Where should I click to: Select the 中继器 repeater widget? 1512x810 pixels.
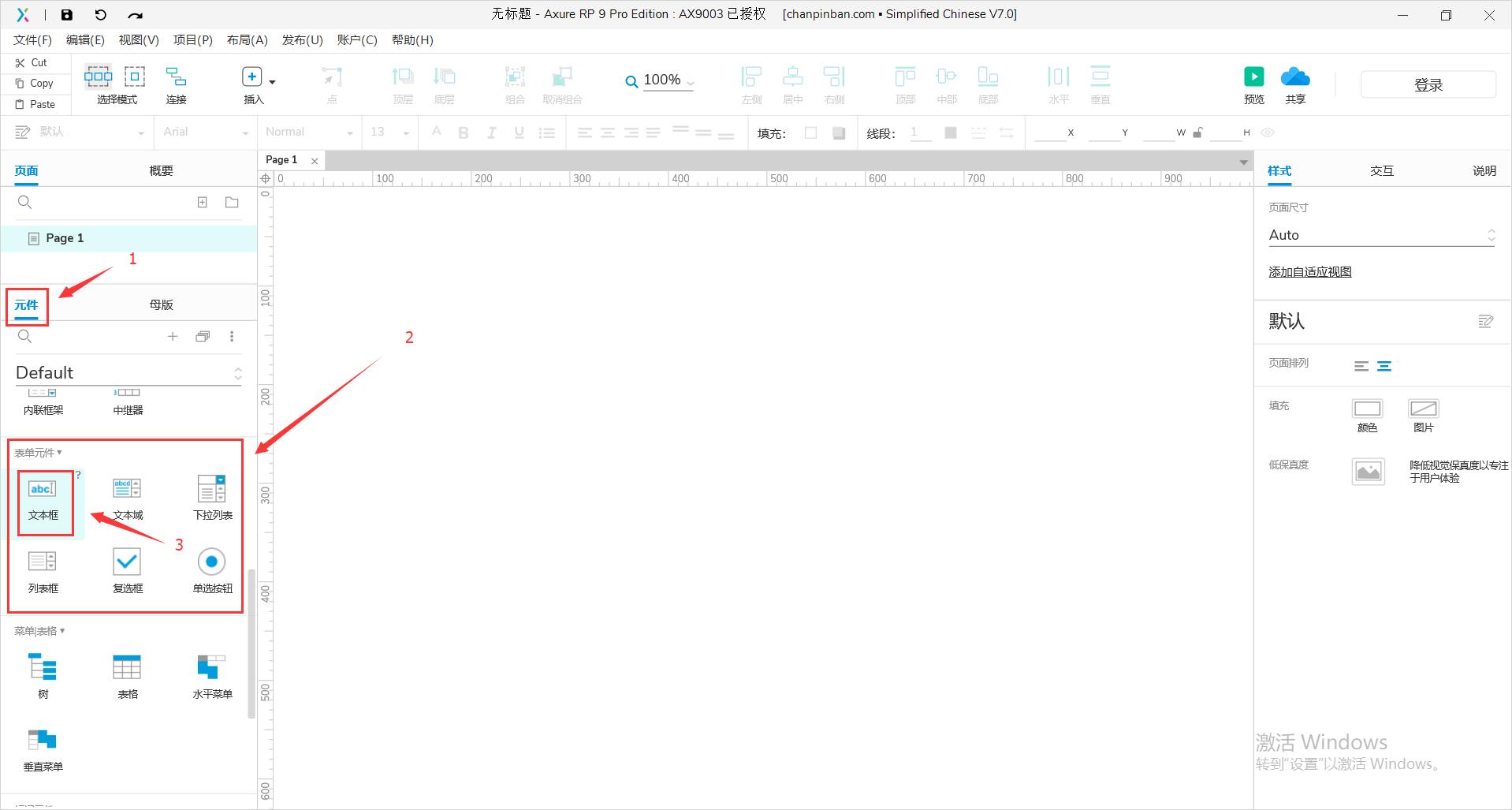pyautogui.click(x=128, y=402)
